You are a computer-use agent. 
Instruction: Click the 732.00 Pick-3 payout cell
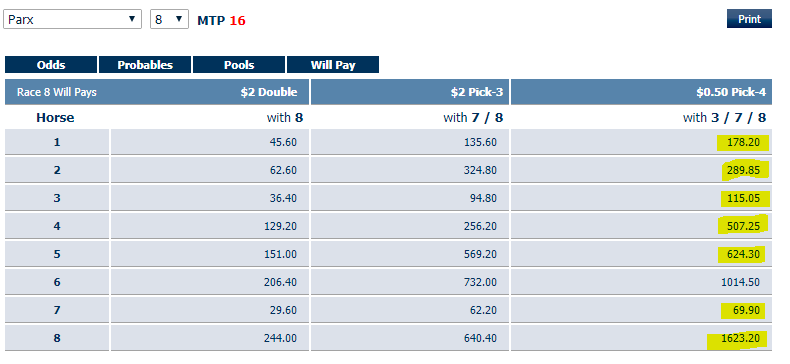[x=410, y=282]
